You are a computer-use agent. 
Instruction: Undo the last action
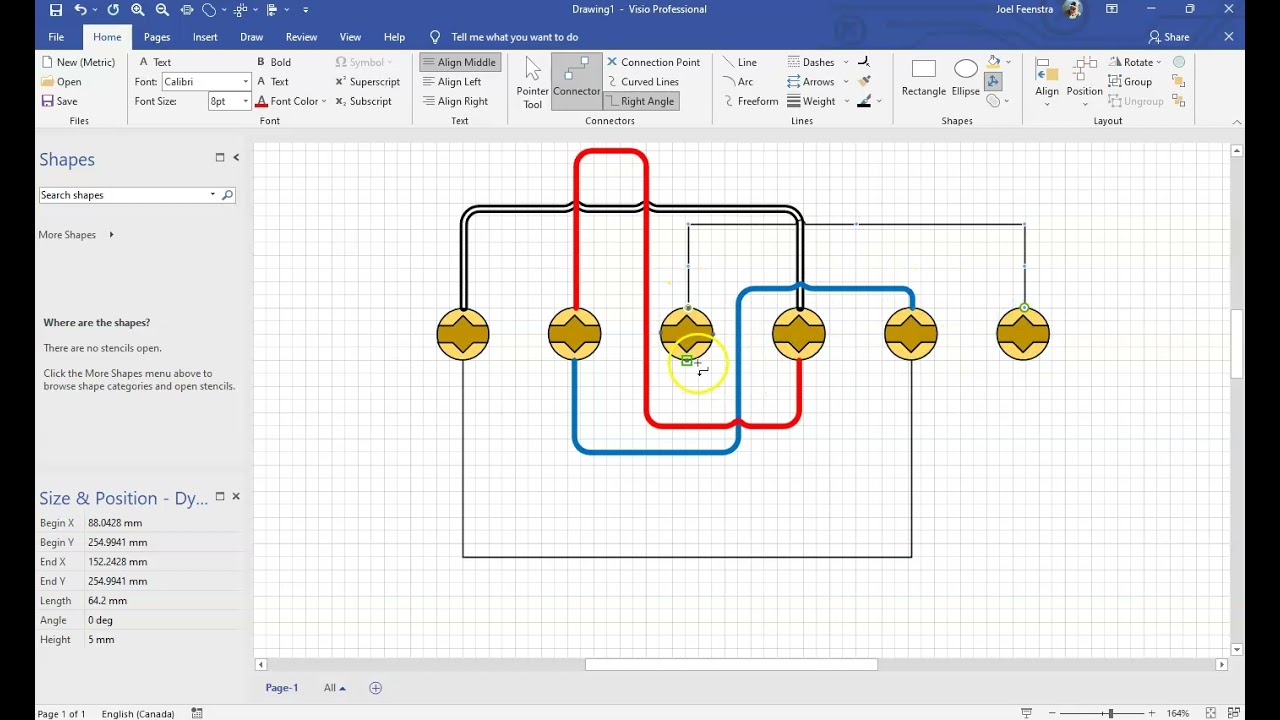(80, 10)
